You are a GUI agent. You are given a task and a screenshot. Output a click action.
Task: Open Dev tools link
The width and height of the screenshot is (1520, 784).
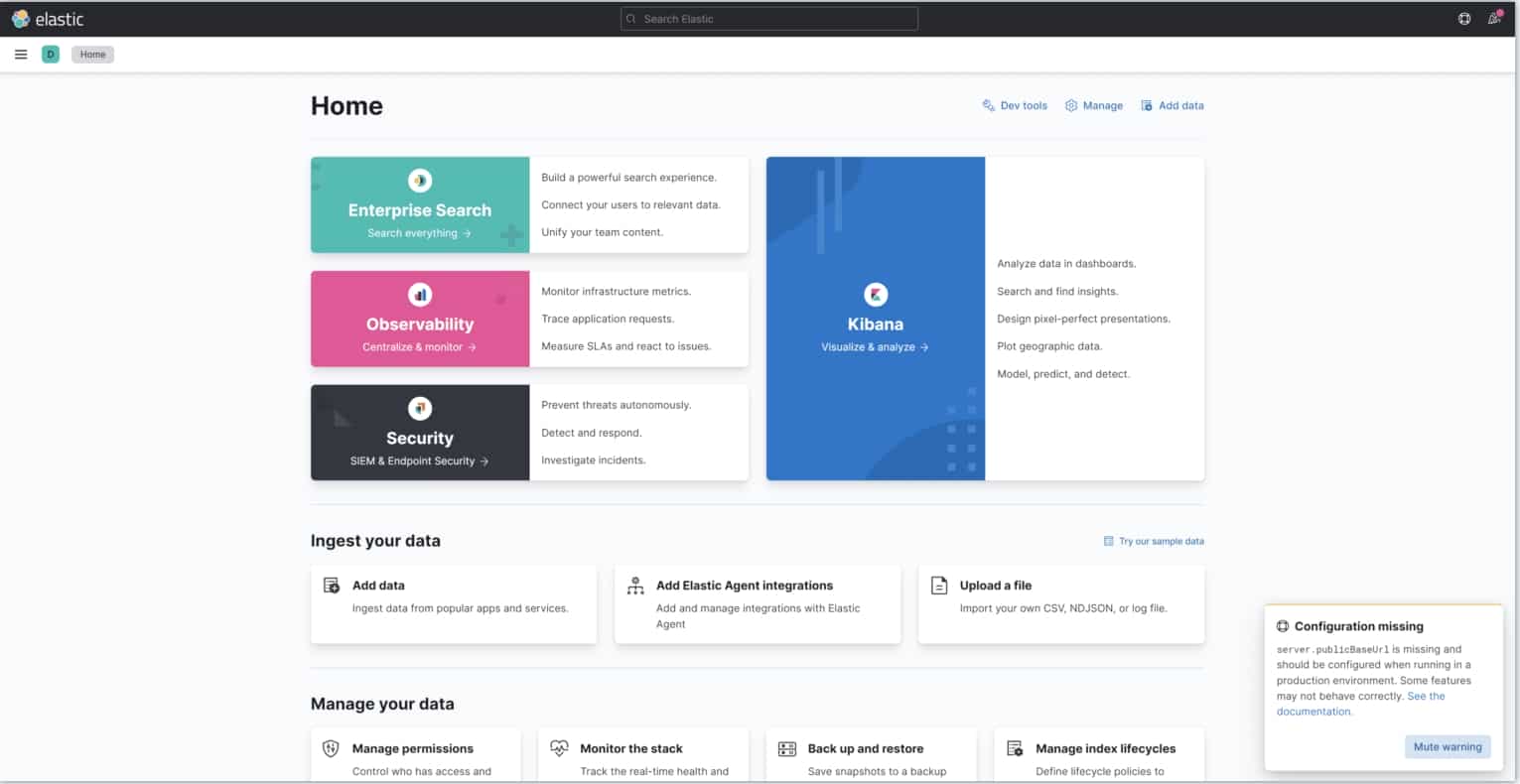click(x=1015, y=105)
